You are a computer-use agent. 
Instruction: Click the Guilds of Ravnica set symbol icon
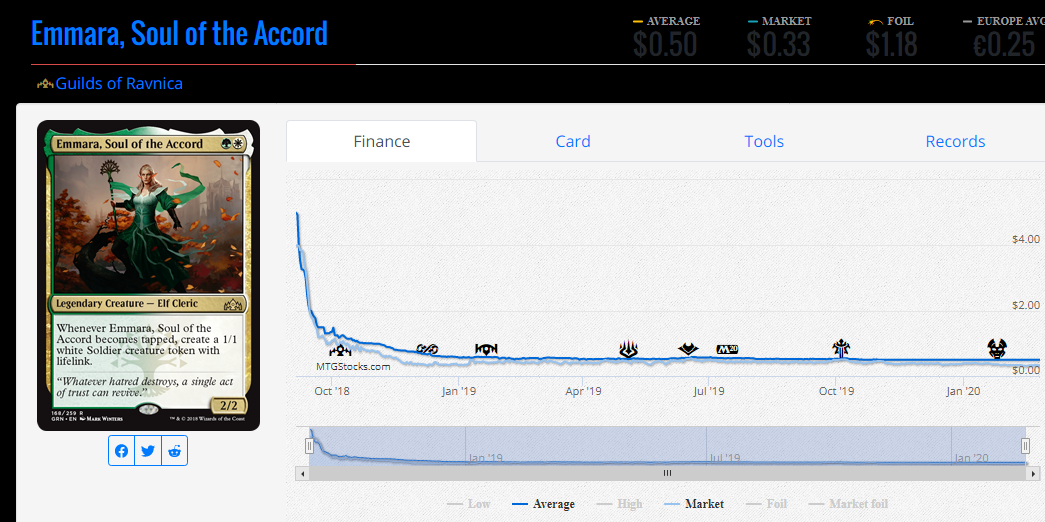point(45,84)
